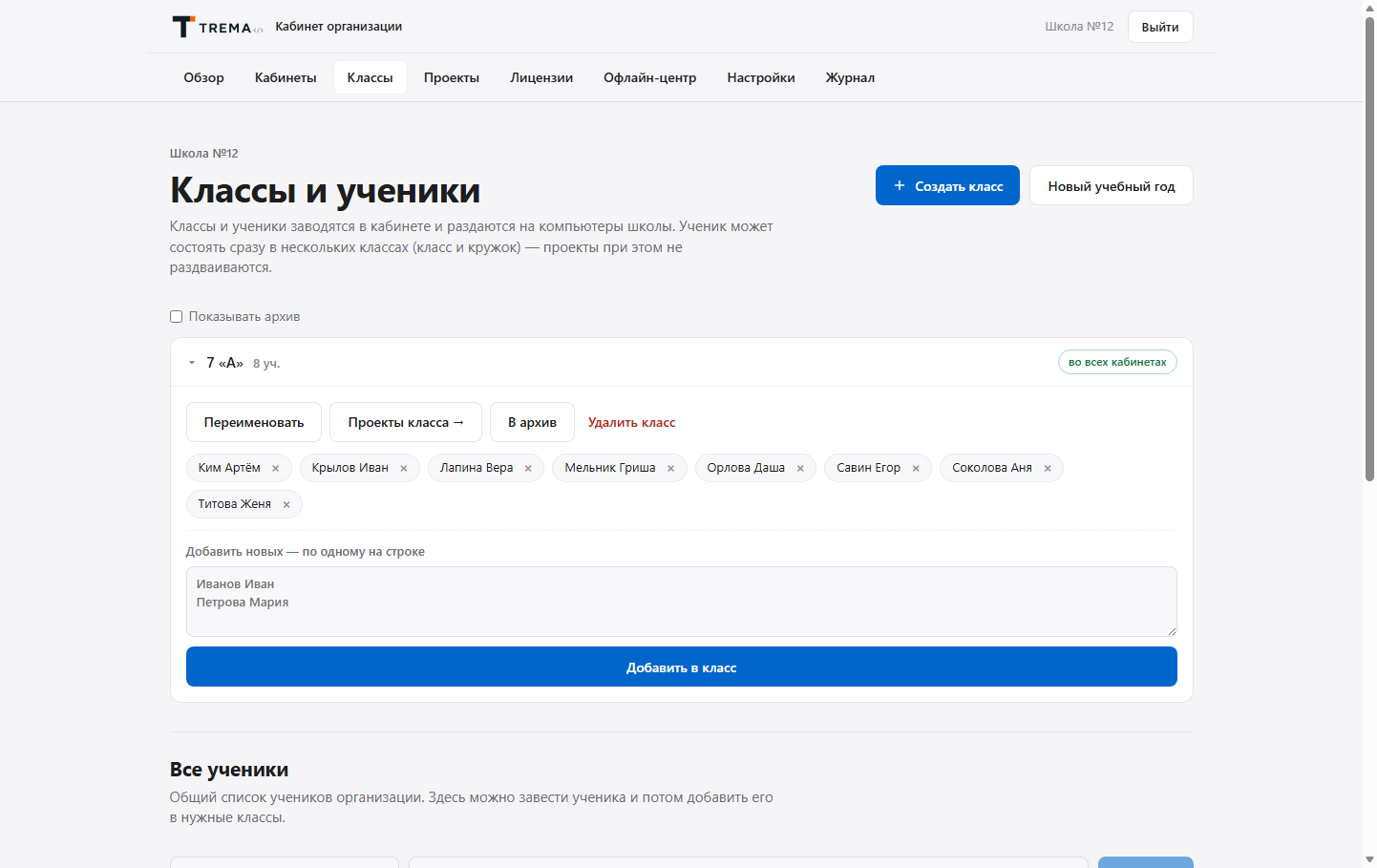Open the Обзор tab

tap(204, 77)
